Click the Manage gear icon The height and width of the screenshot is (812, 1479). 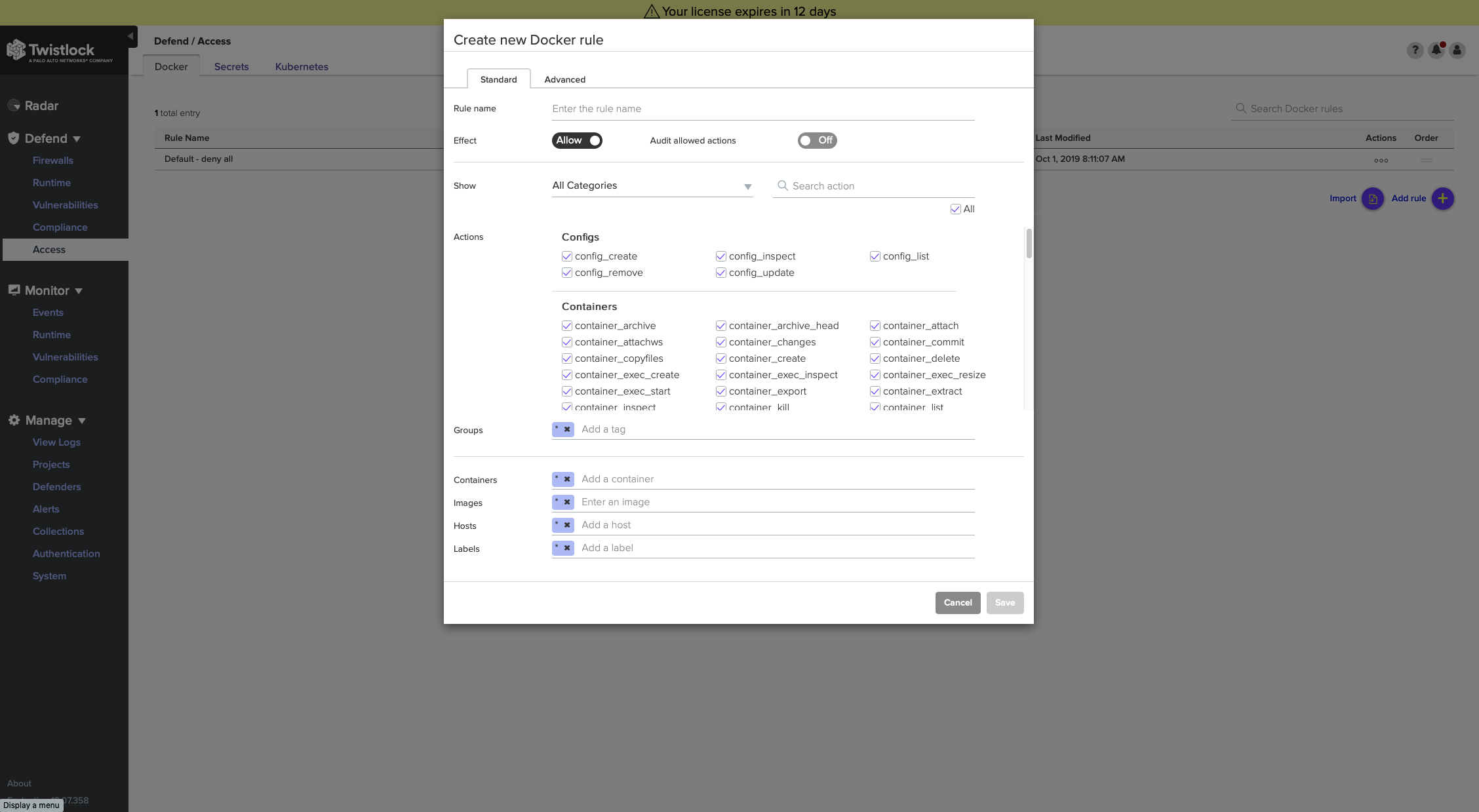[13, 420]
